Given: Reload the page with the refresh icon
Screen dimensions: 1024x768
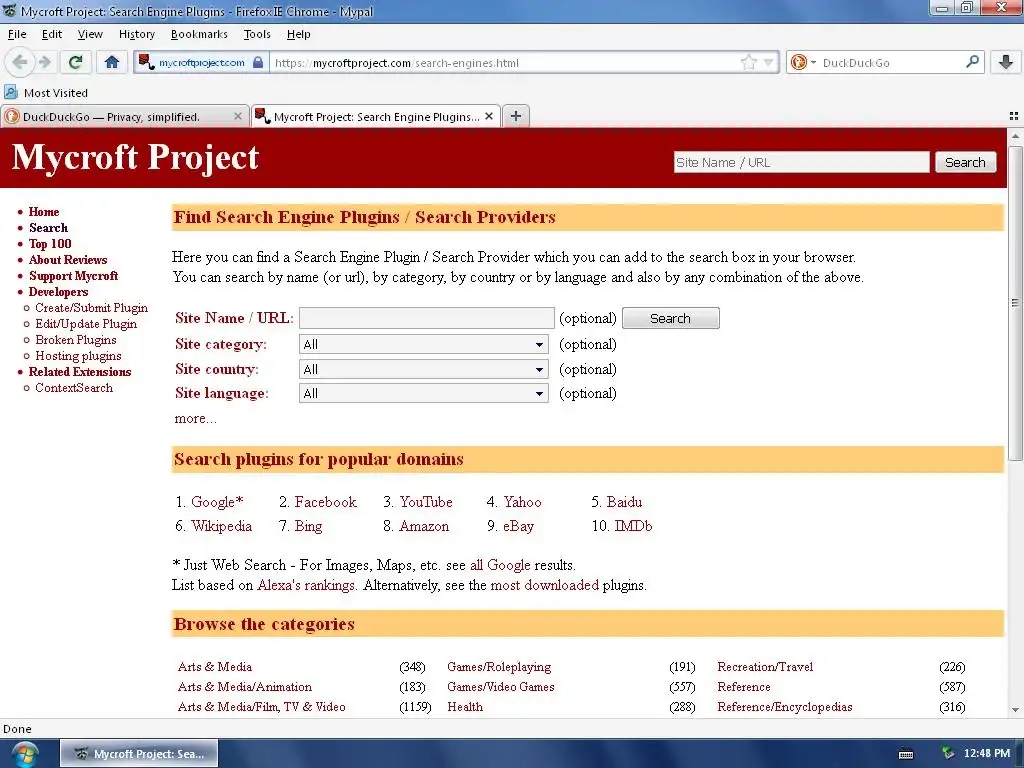Looking at the screenshot, I should tap(75, 63).
